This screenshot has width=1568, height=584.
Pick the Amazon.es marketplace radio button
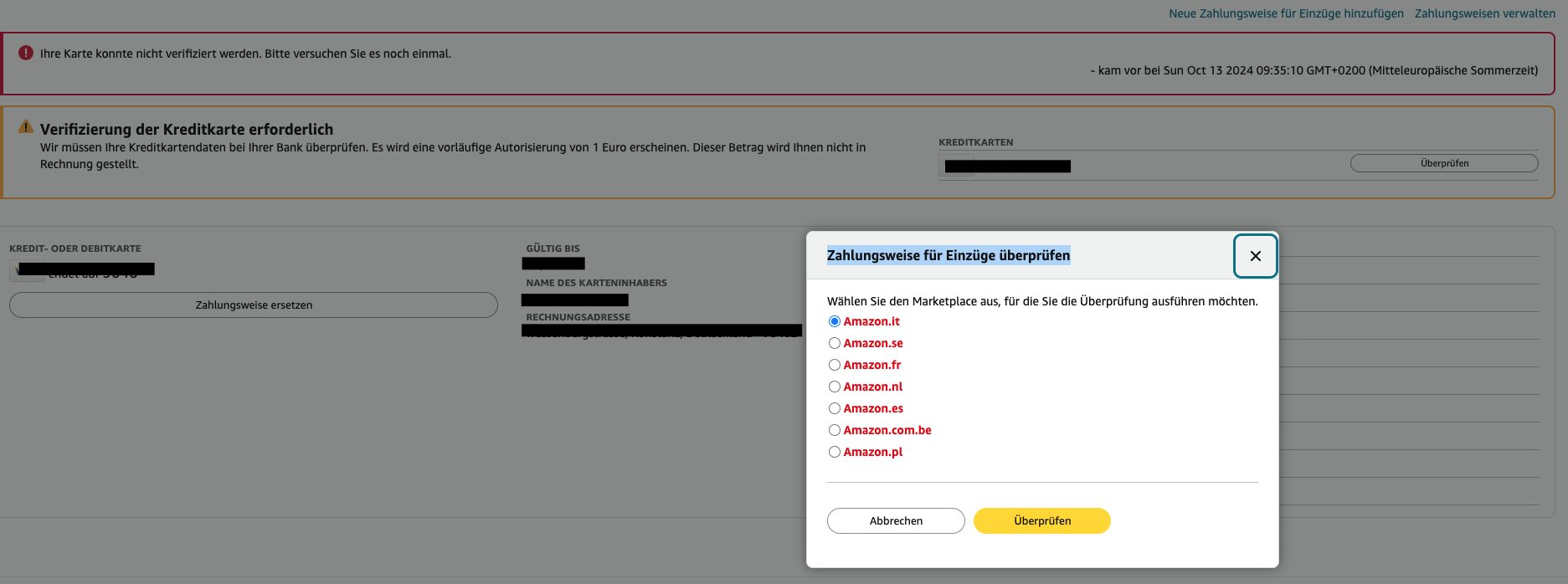point(835,408)
